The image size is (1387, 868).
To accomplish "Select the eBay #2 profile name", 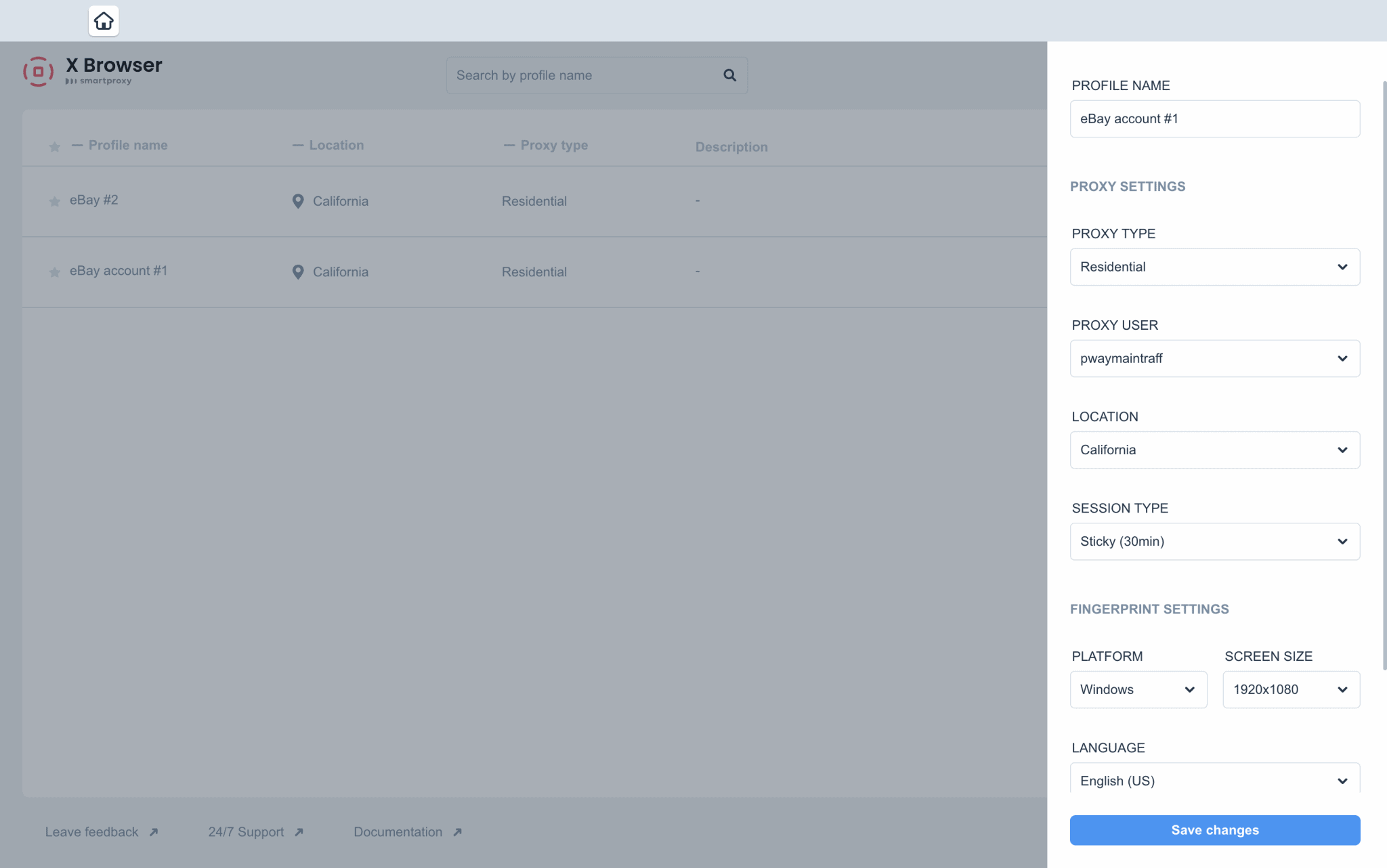I will [93, 200].
